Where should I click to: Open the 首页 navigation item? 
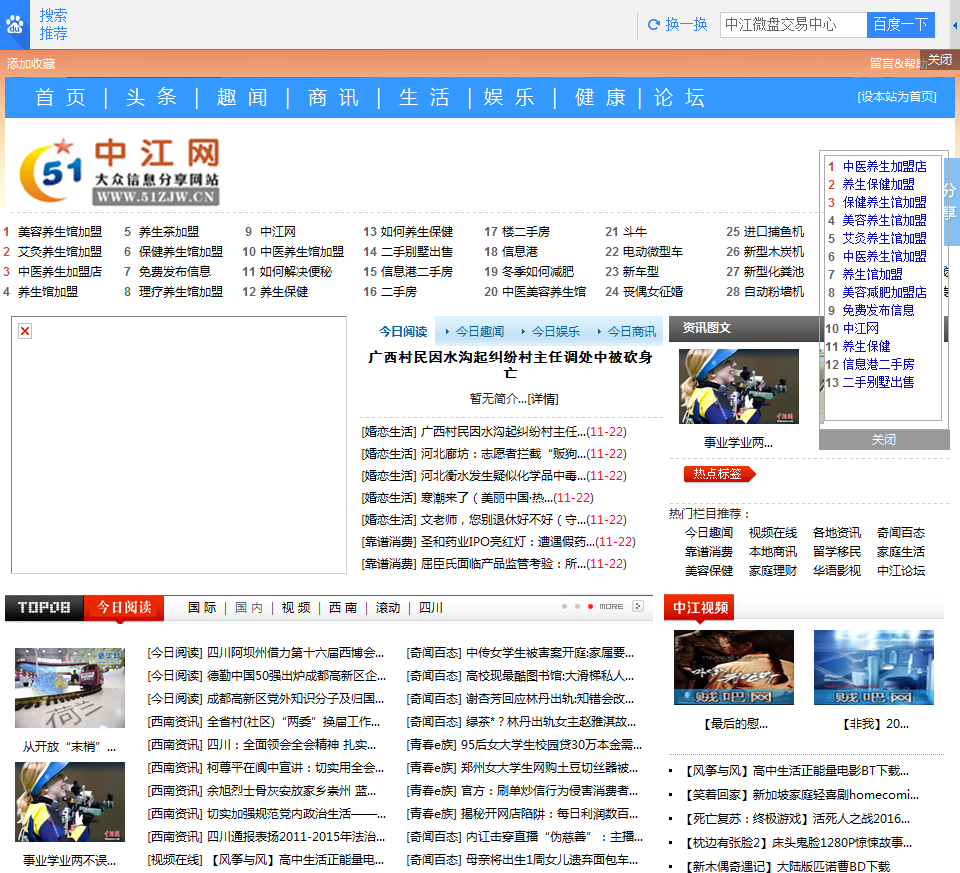click(x=61, y=97)
